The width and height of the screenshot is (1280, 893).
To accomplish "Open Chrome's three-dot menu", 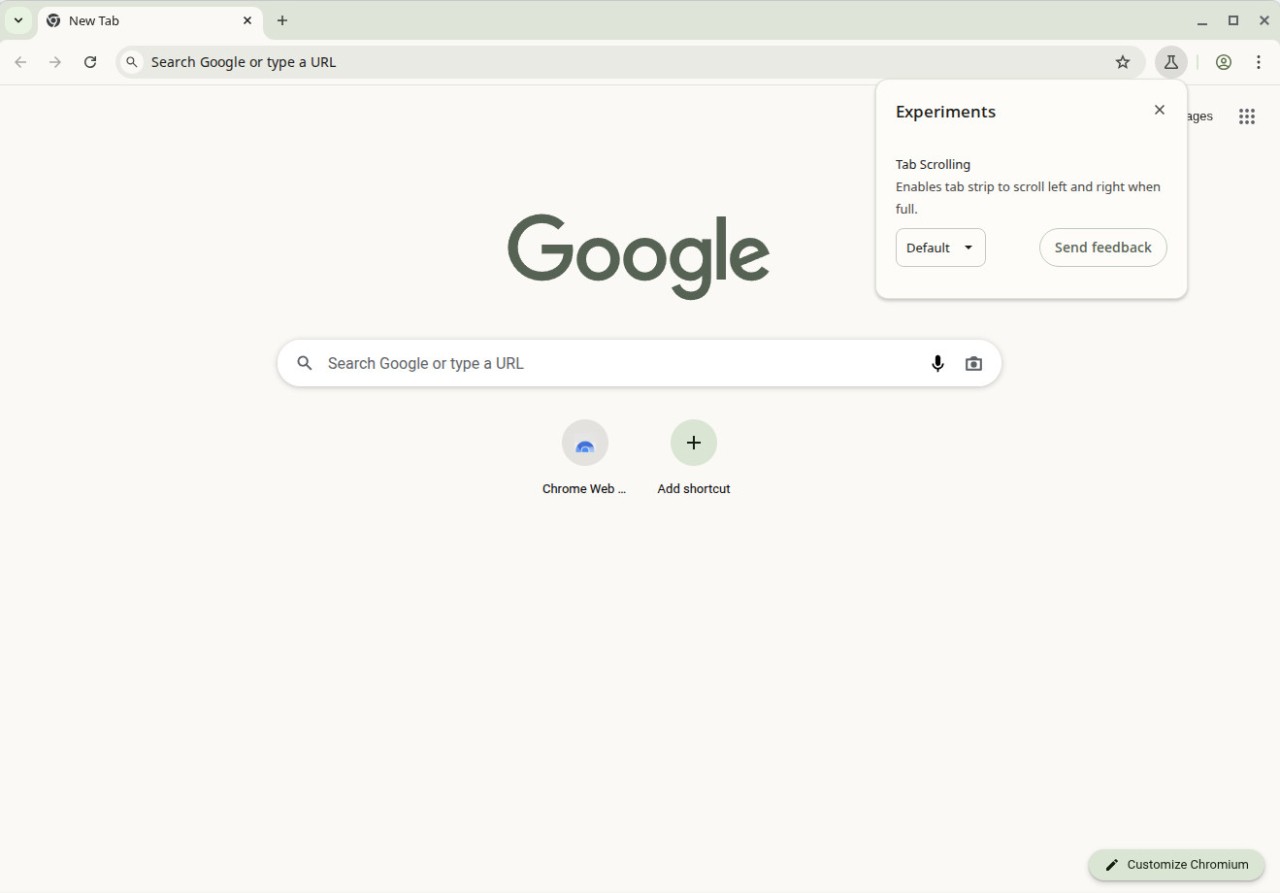I will pos(1258,61).
